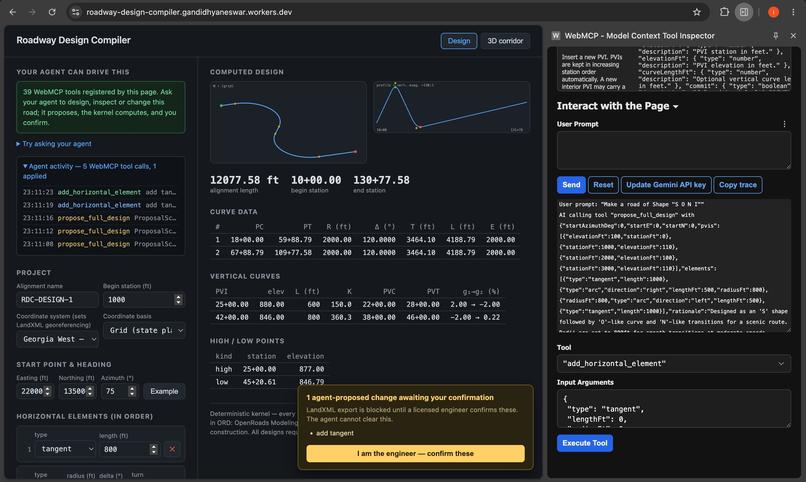This screenshot has height=482, width=806.
Task: Open the horizontal alignment plan thumbnail
Action: click(288, 122)
